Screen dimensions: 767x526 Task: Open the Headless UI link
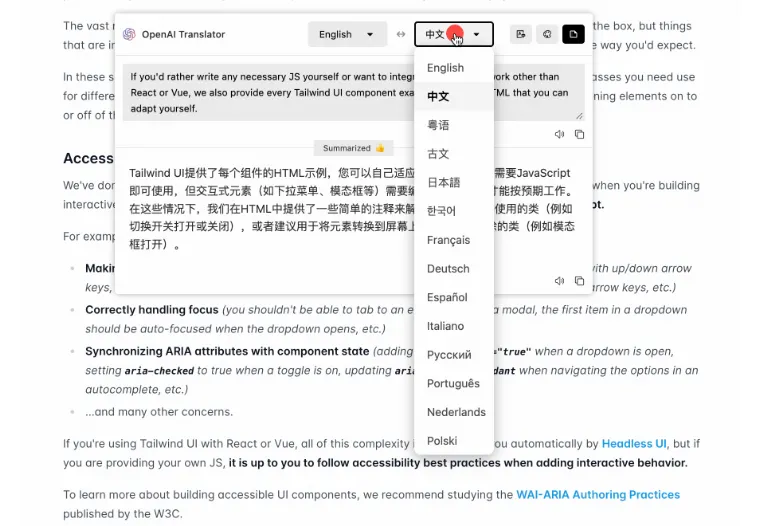(x=633, y=443)
